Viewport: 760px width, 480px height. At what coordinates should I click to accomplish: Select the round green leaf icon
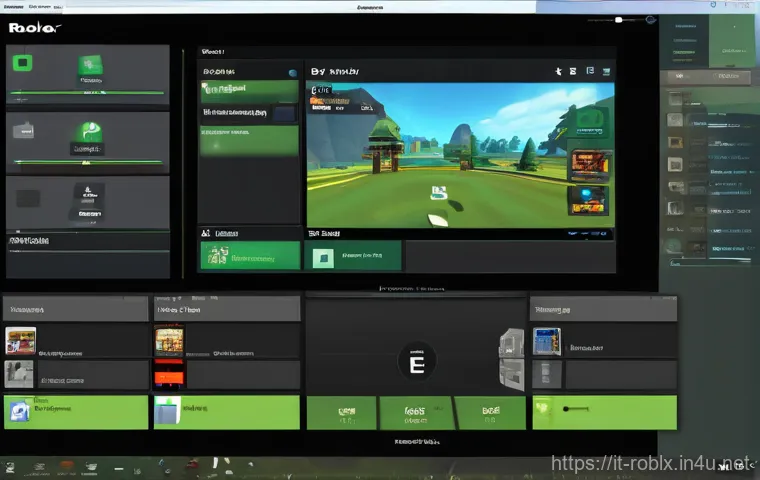coord(89,131)
